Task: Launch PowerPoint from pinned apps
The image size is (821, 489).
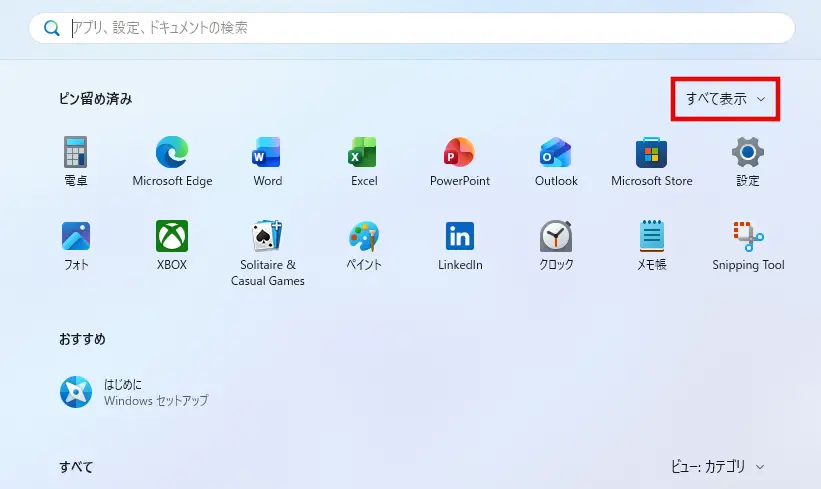Action: click(459, 152)
